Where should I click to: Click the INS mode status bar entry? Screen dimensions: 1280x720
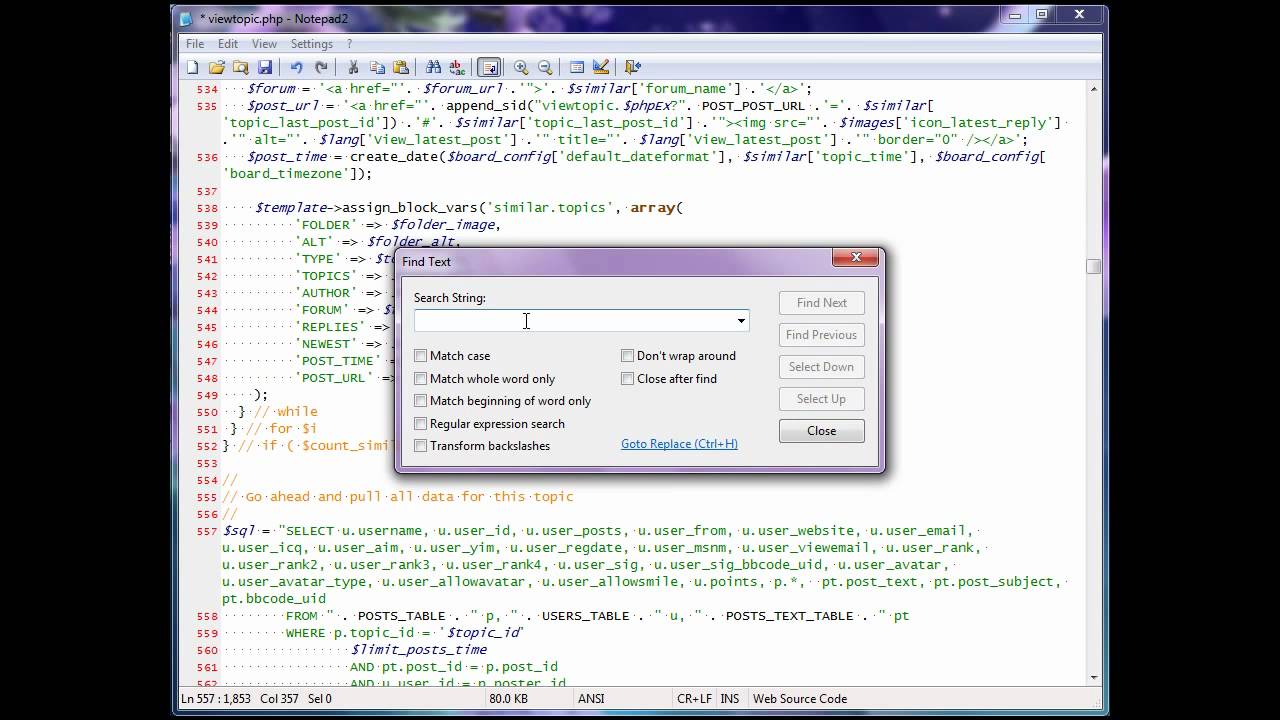point(730,699)
